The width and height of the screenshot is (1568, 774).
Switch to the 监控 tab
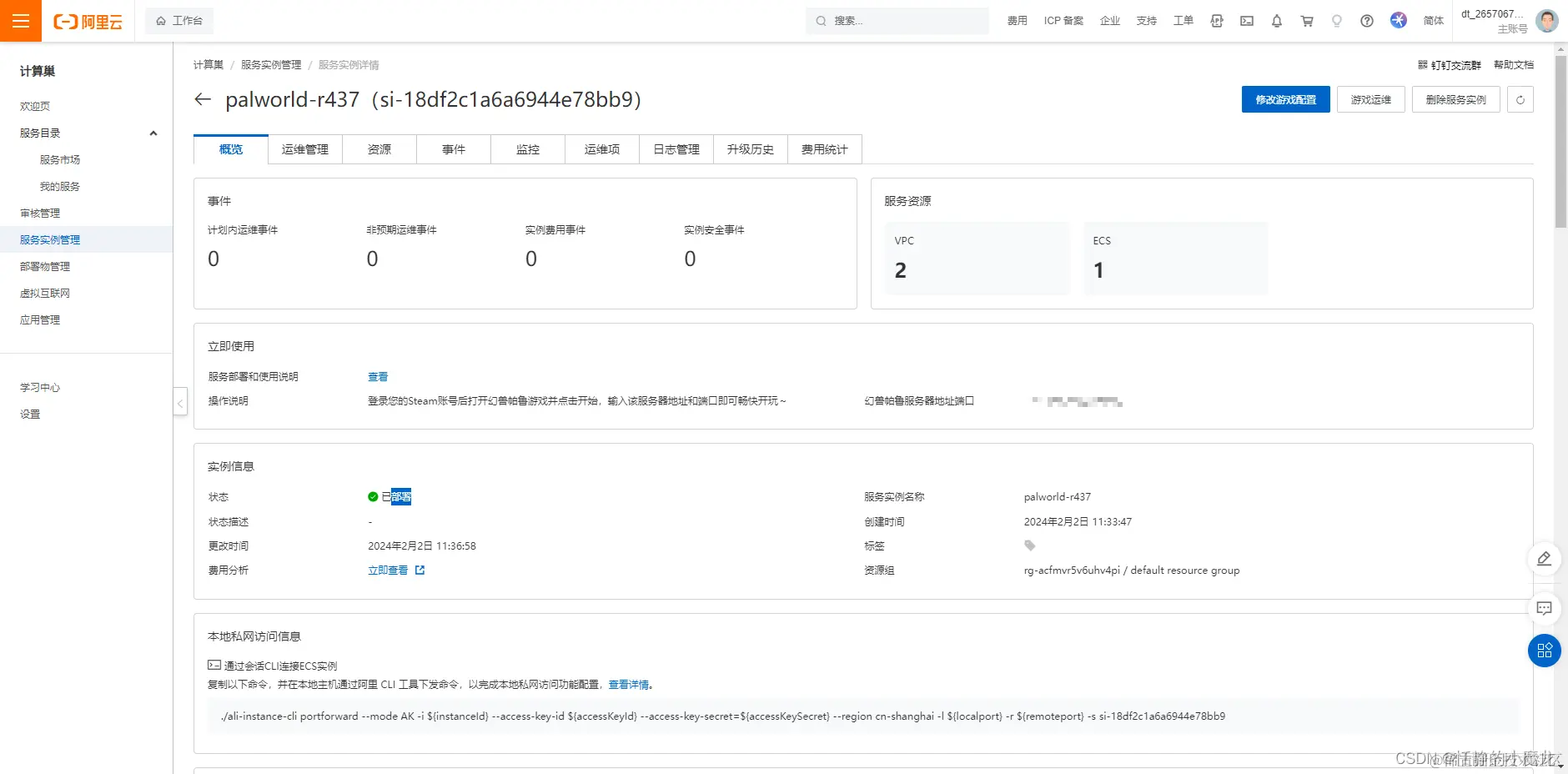point(528,149)
